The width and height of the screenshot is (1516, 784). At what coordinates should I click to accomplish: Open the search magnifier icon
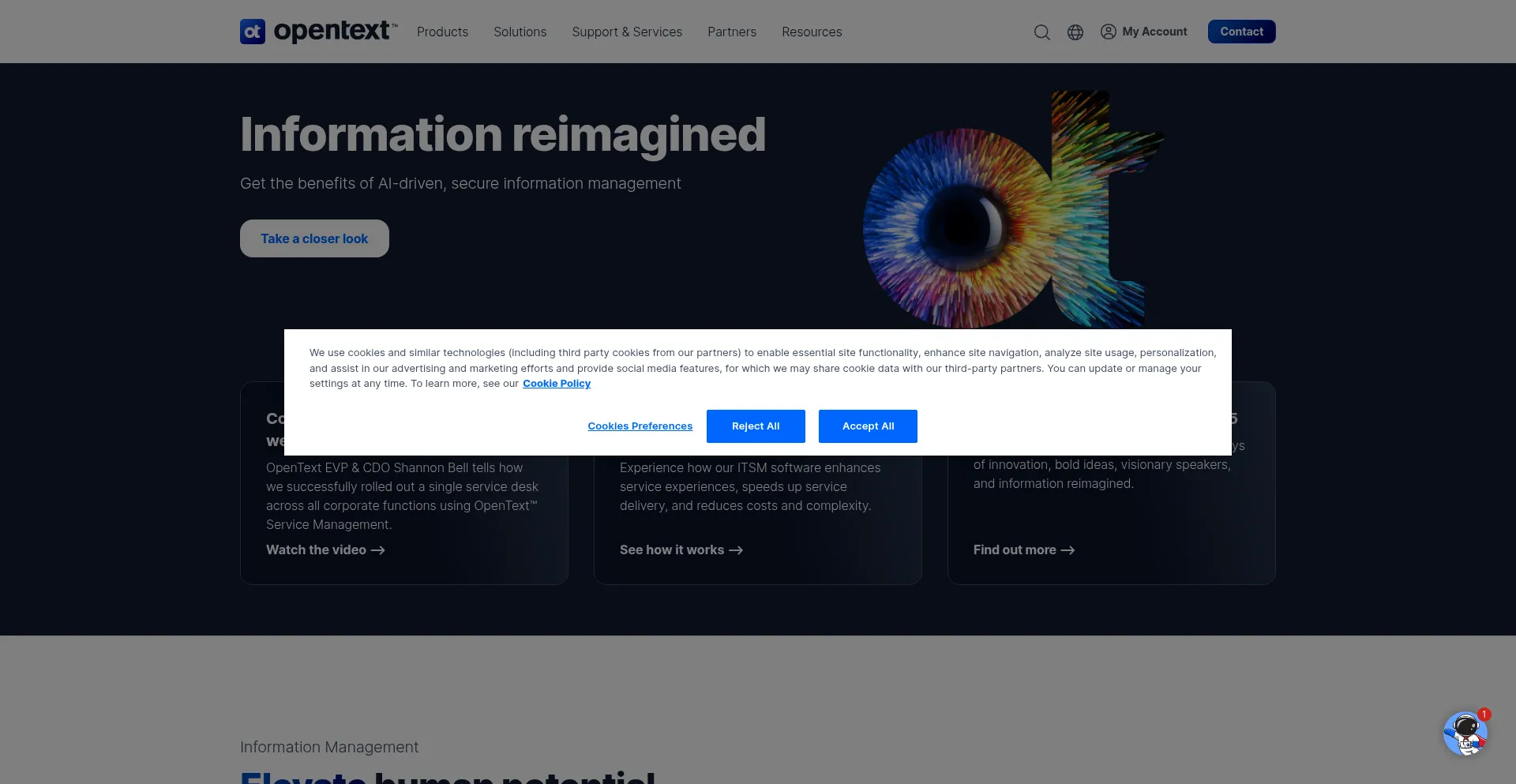(x=1041, y=32)
